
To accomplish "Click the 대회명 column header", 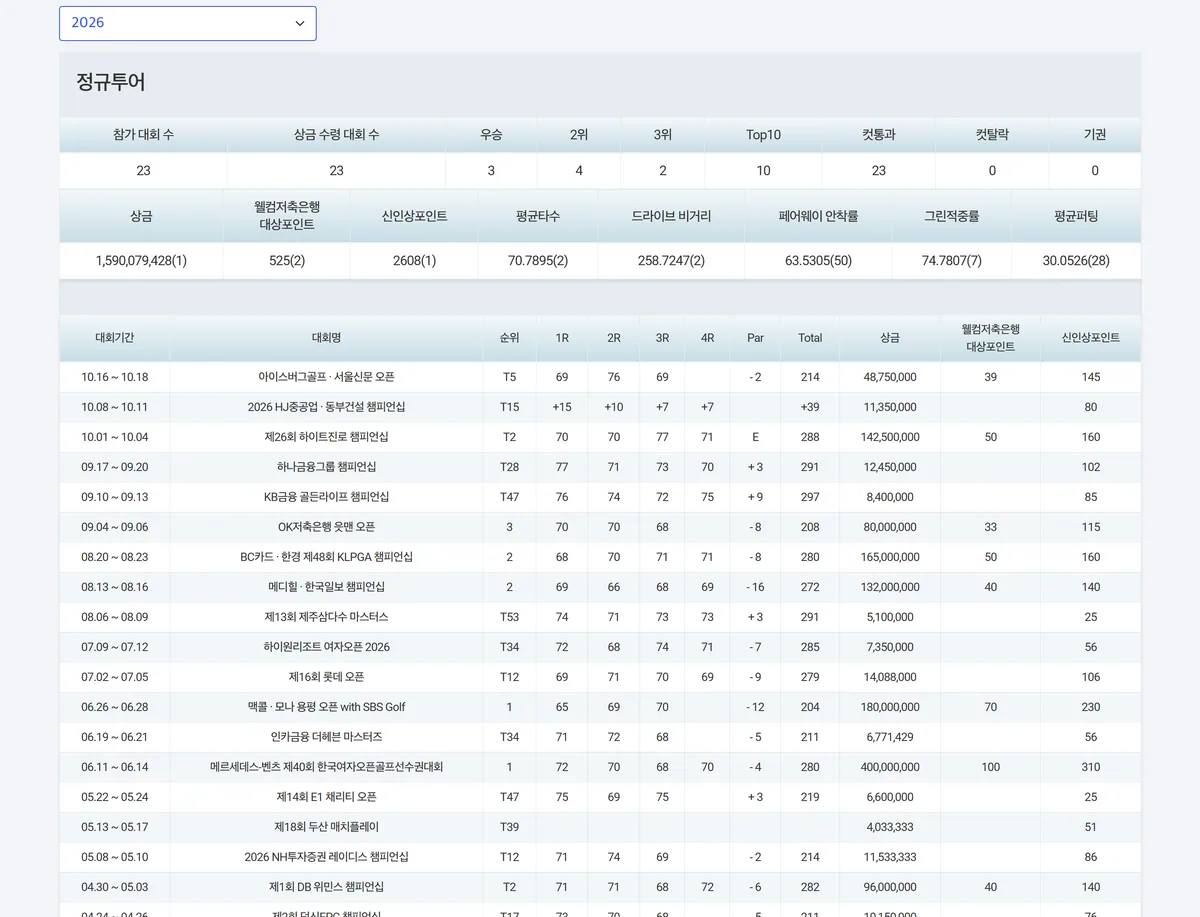I will pos(326,338).
